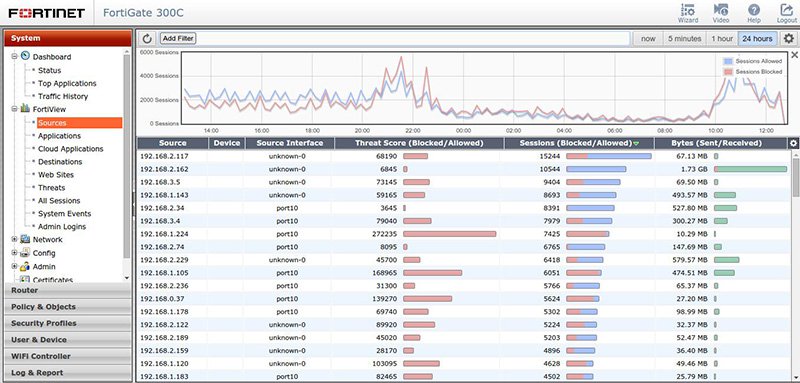Open the WiFi Controller section
Screen dimensions: 800x383
coord(68,356)
